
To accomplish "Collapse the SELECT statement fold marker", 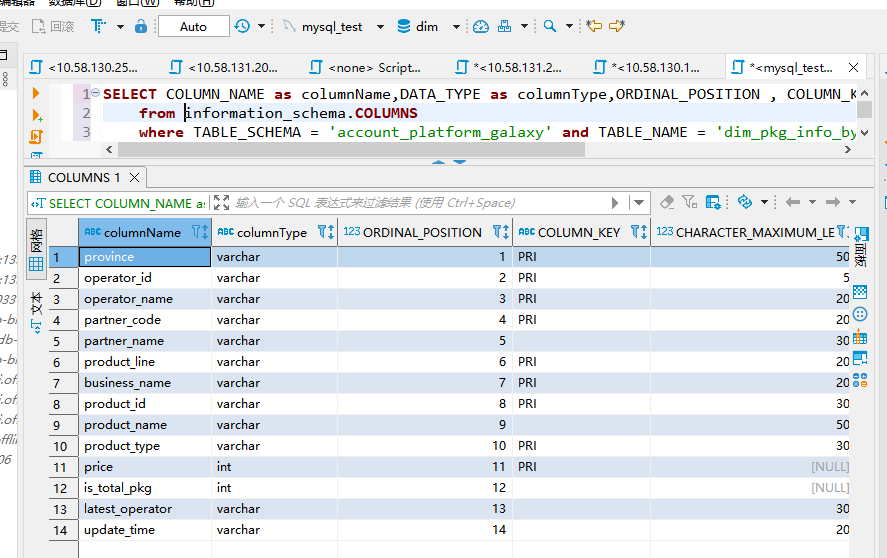I will coord(96,92).
